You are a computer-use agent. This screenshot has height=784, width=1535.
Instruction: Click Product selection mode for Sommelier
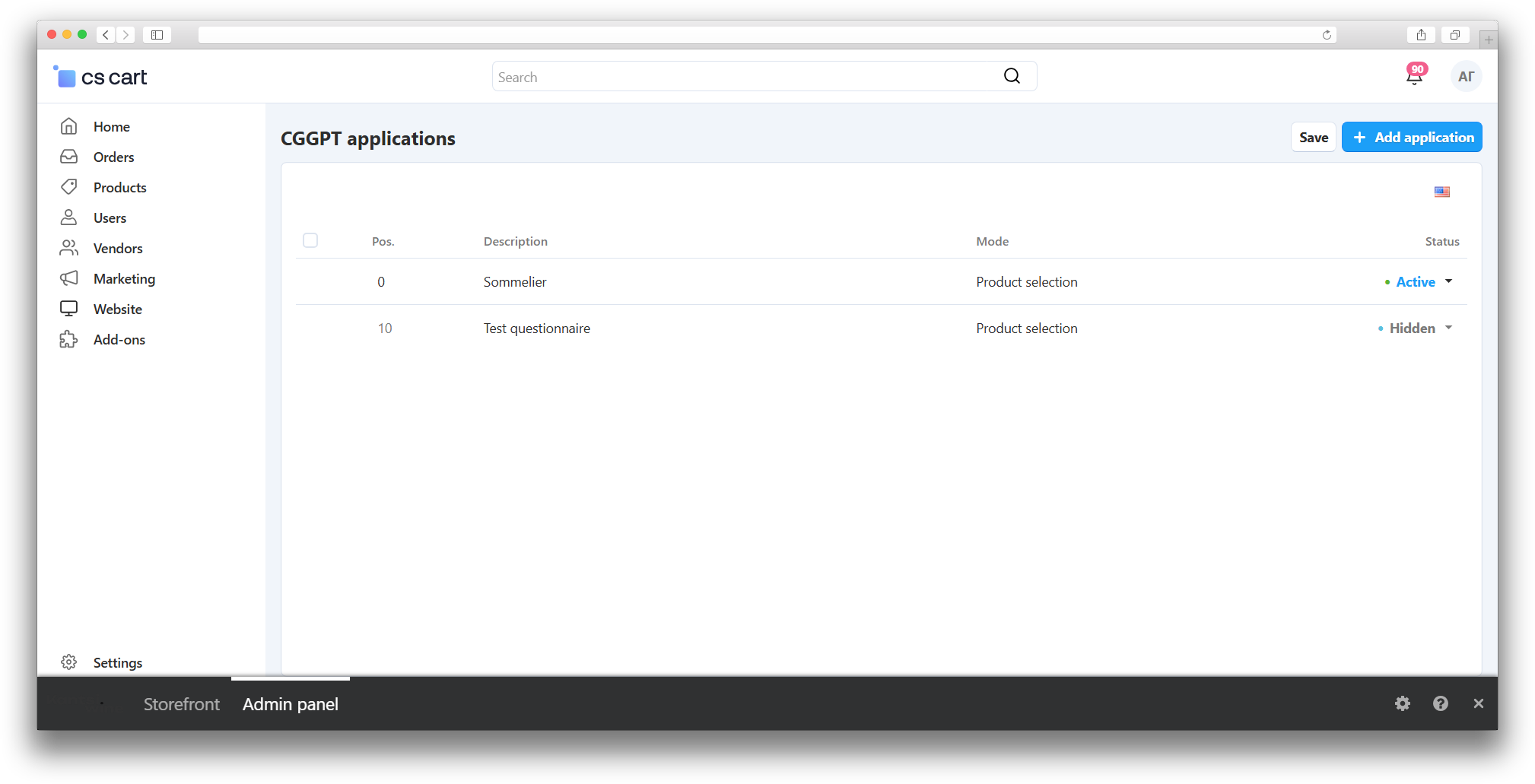[1027, 281]
